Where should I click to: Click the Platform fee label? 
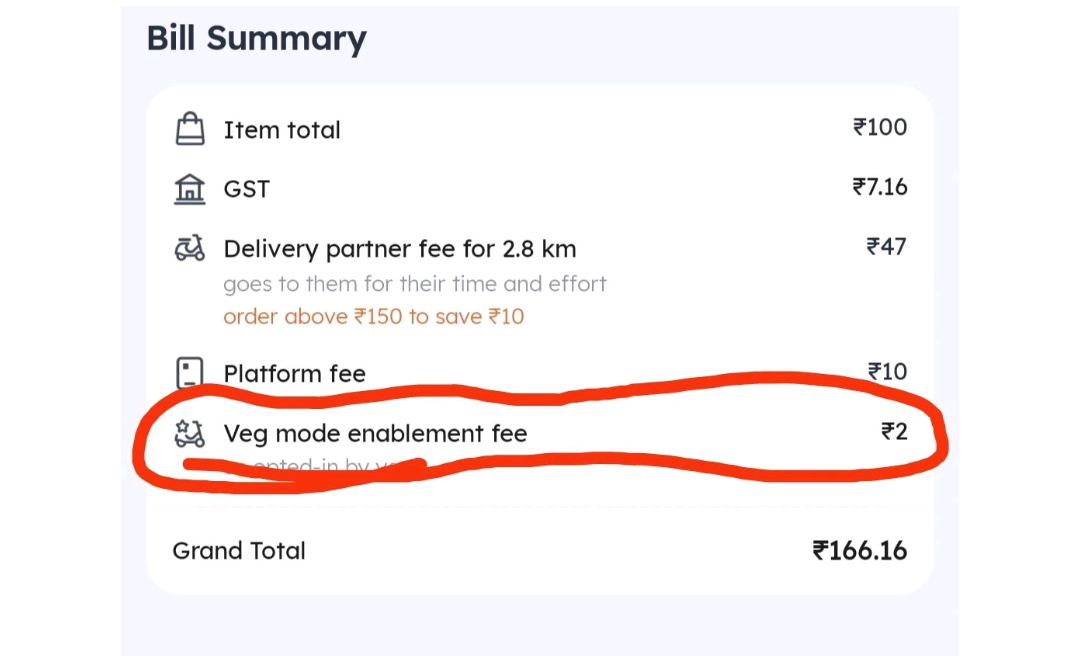click(294, 374)
